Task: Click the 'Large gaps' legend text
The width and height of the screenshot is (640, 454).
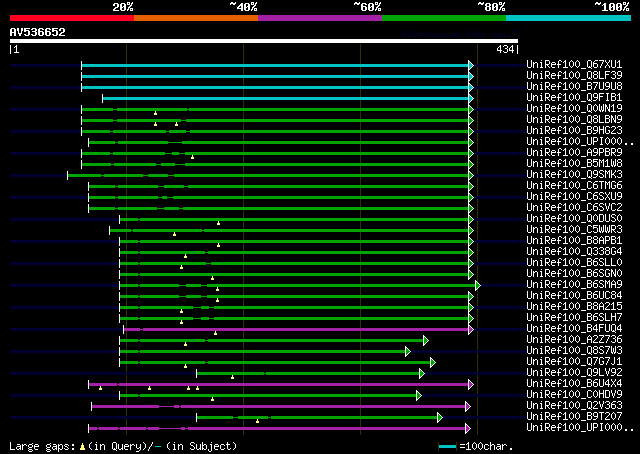Action: [42, 446]
